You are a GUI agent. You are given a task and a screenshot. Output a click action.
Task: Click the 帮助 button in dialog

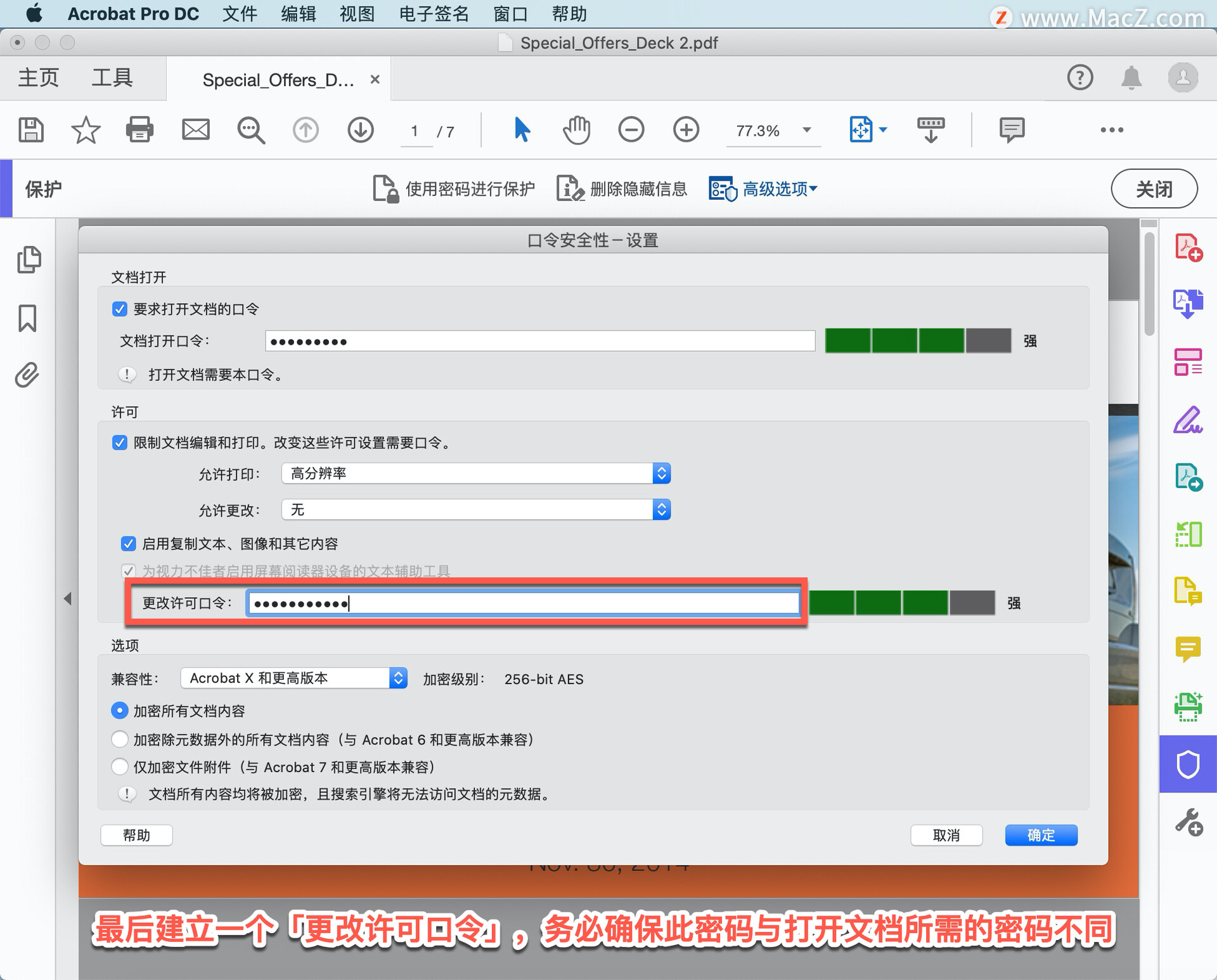(x=136, y=835)
